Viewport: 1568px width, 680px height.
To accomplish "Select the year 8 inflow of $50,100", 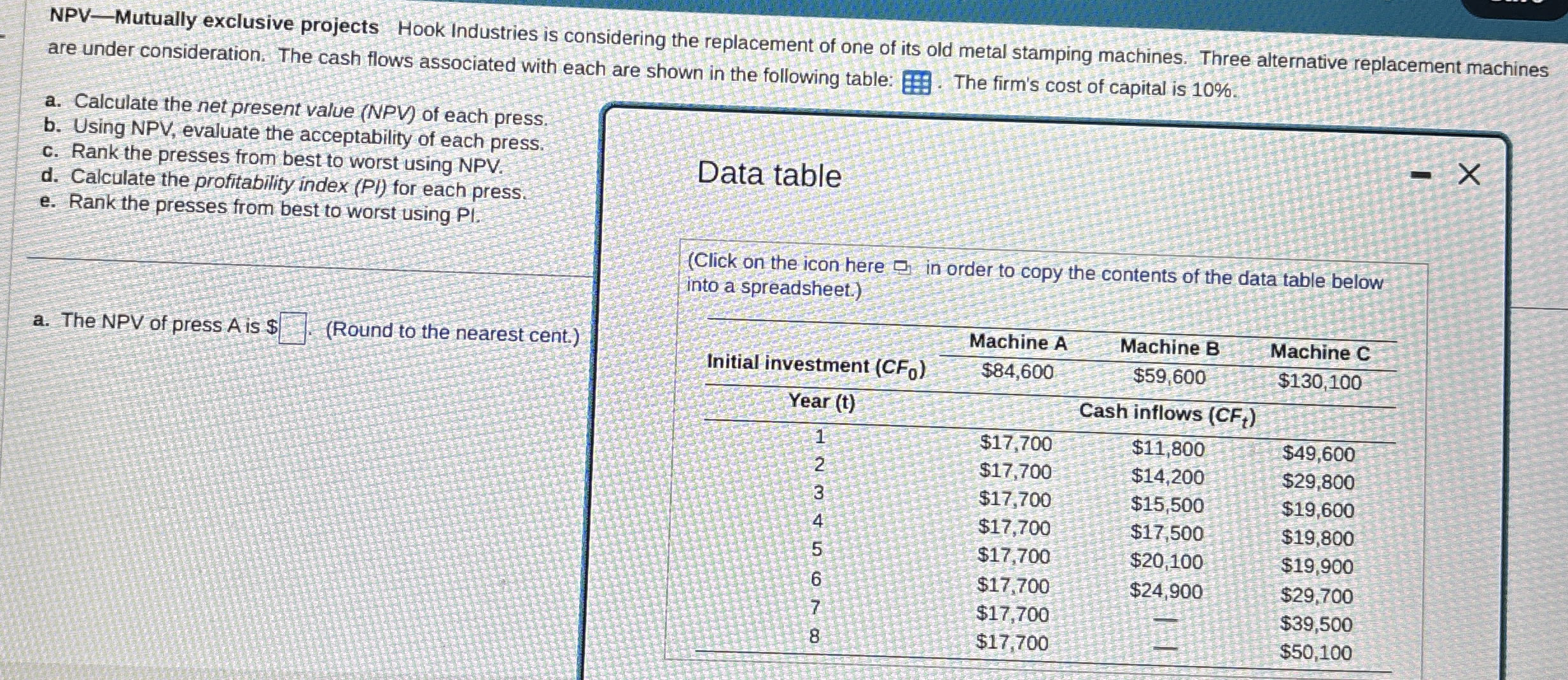I will click(1324, 651).
